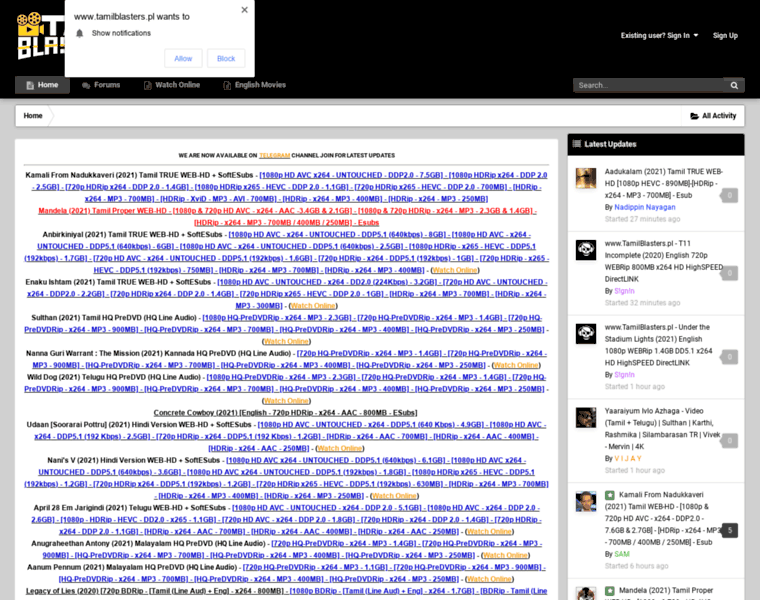This screenshot has height=600, width=760.
Task: Open Aadukalam (2021) Tamil TRUE WEB-HD topic
Action: (x=663, y=183)
